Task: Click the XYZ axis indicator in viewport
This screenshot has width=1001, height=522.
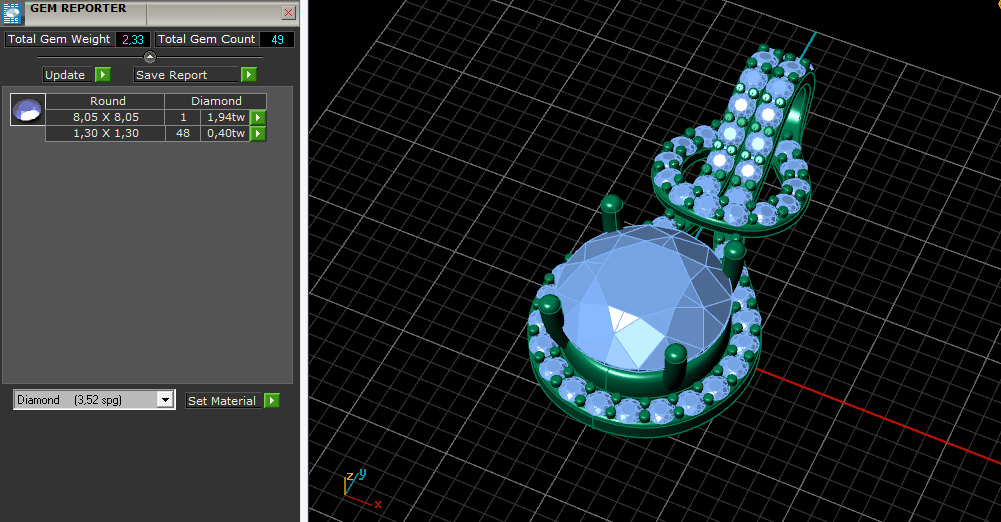Action: [362, 490]
